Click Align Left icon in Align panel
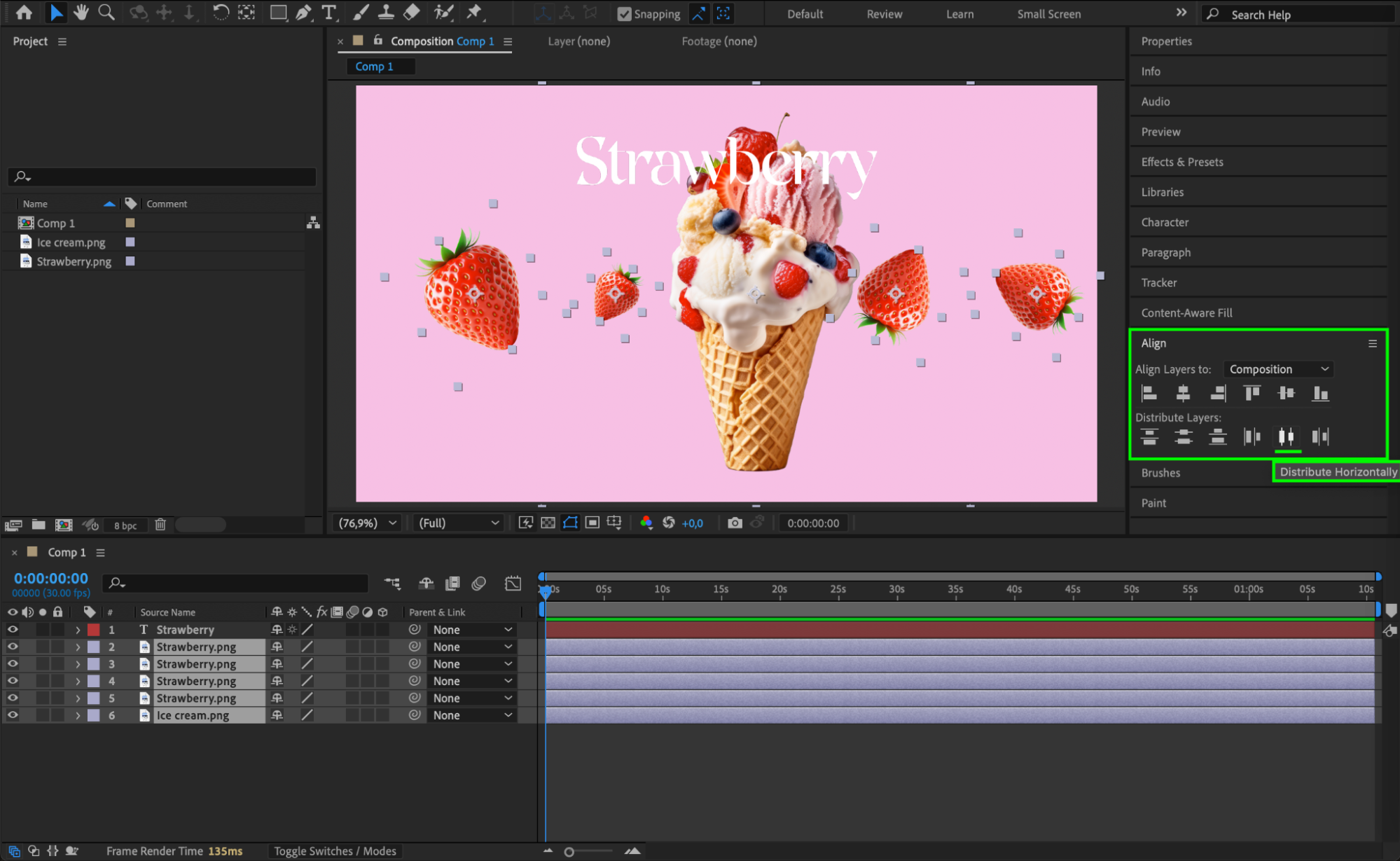1400x861 pixels. point(1149,394)
